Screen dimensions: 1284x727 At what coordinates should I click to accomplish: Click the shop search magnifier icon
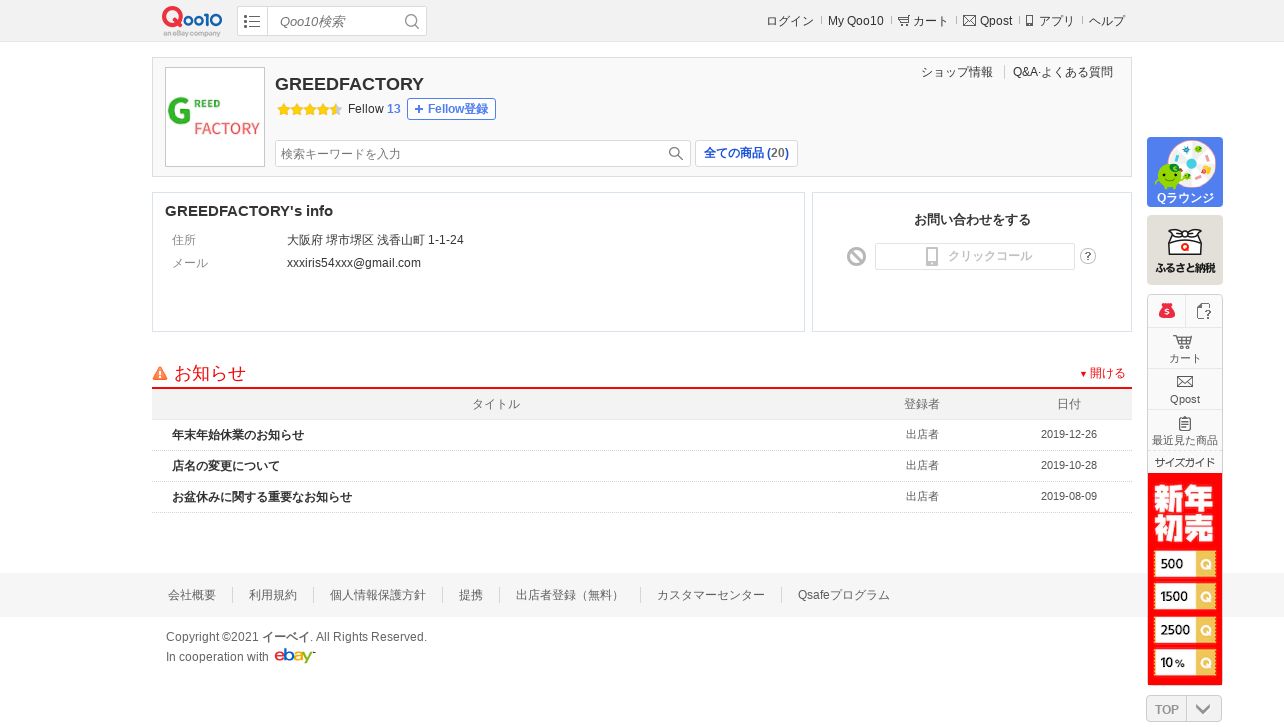[677, 154]
